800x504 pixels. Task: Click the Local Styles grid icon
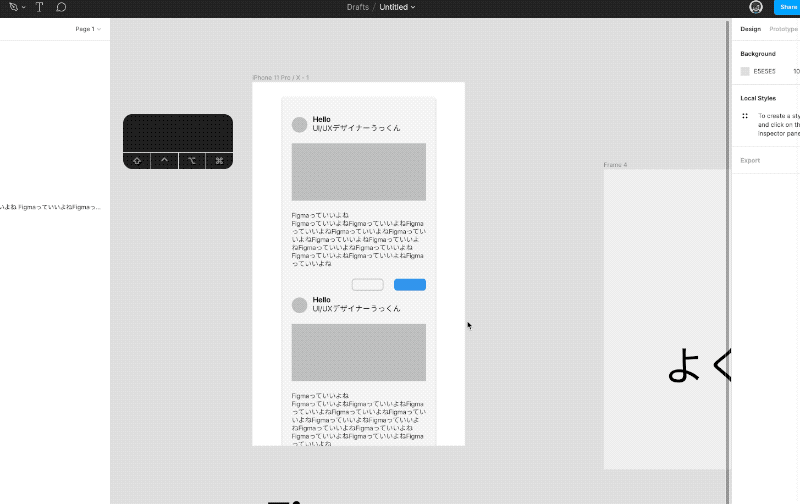[745, 116]
